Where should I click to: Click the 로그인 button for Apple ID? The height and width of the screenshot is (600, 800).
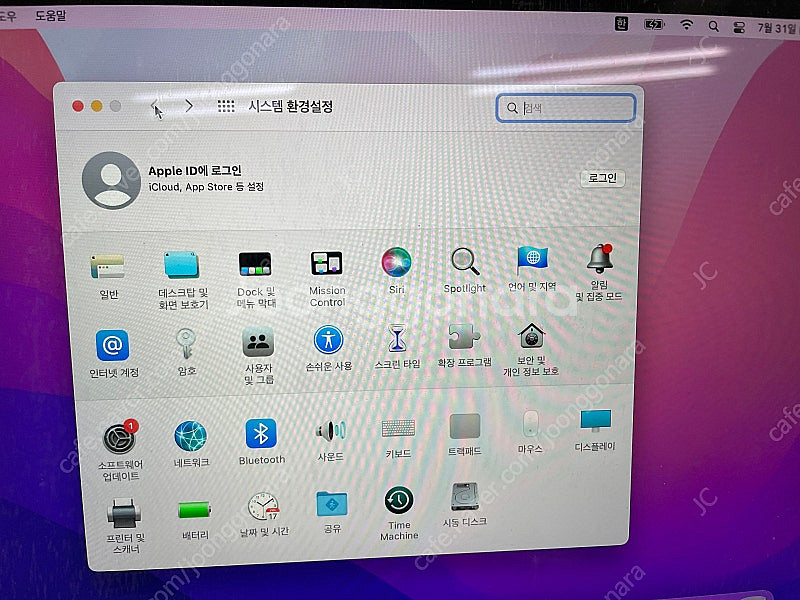pos(603,178)
